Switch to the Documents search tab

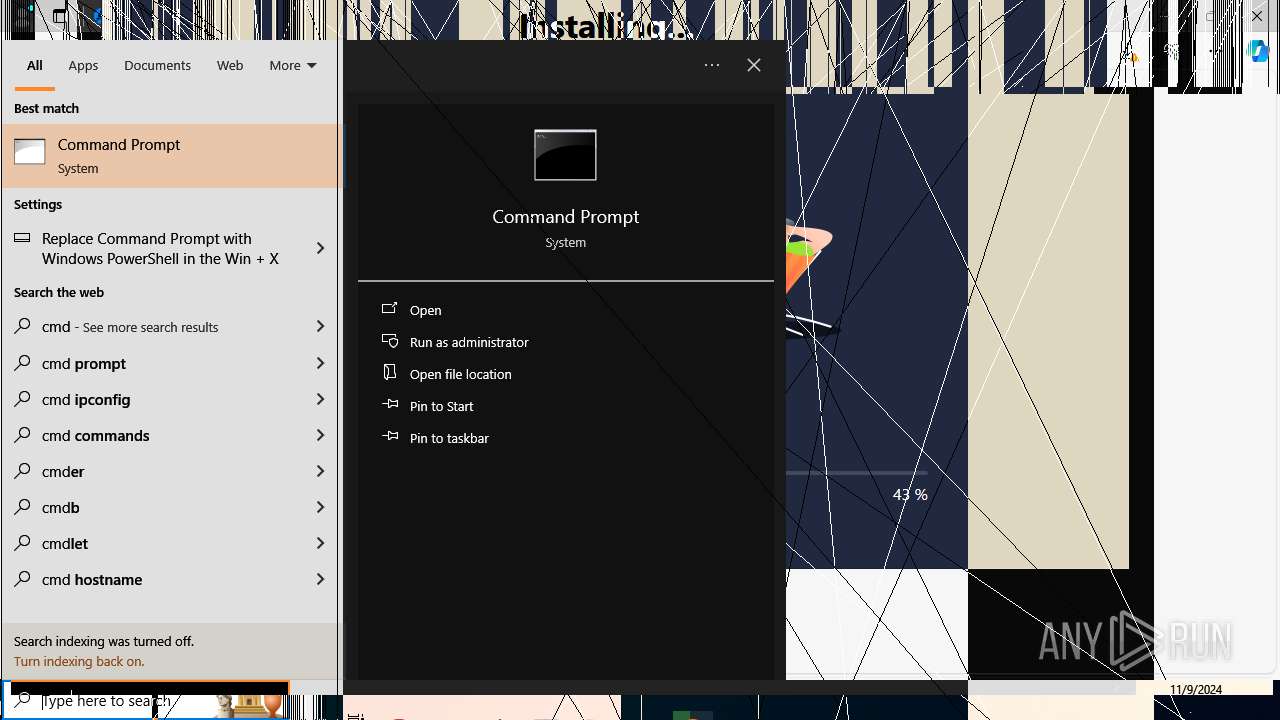(x=157, y=65)
